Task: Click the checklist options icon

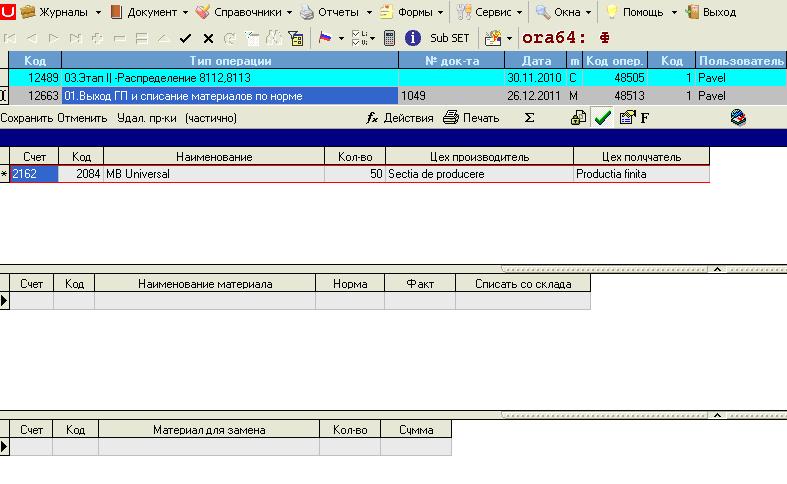Action: click(x=359, y=38)
